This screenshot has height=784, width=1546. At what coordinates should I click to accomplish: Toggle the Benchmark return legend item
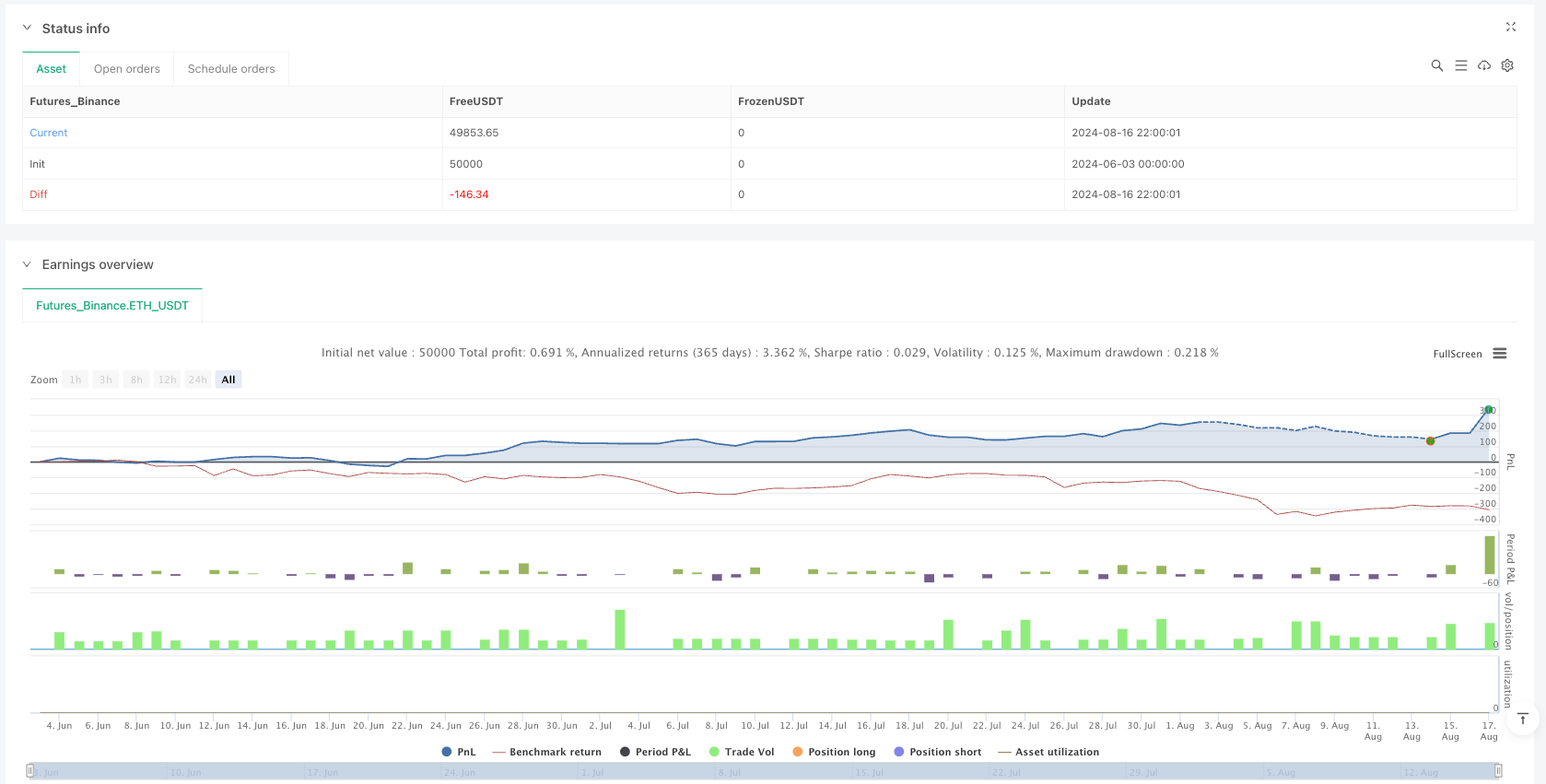pos(546,752)
